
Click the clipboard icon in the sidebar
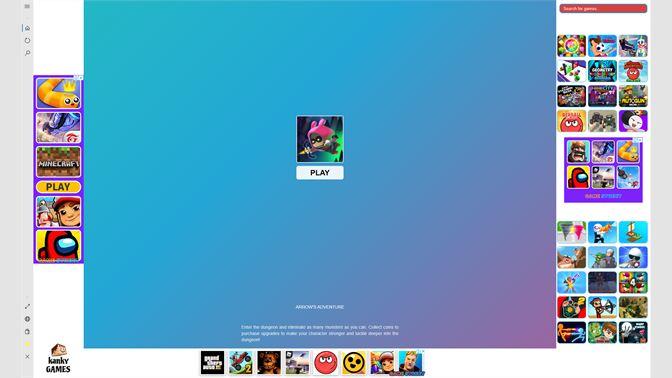[x=27, y=331]
